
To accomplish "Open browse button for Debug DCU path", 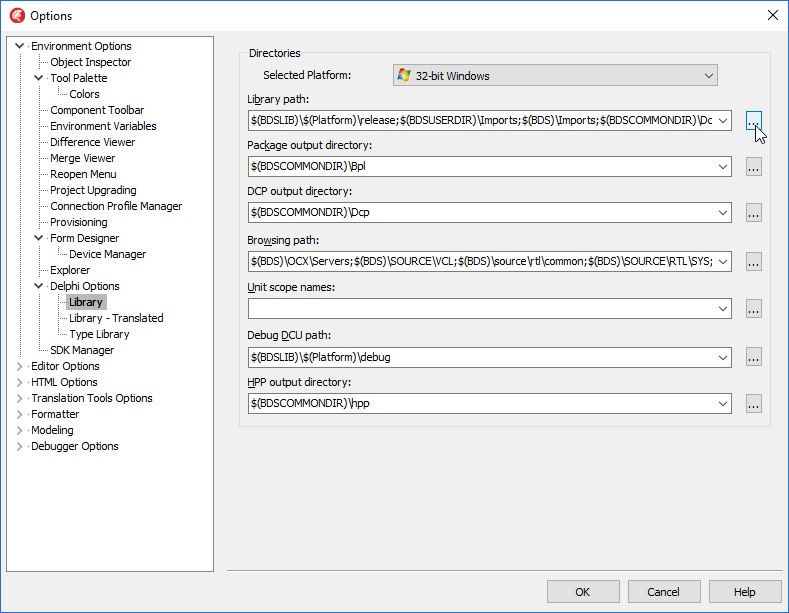I will (x=754, y=357).
